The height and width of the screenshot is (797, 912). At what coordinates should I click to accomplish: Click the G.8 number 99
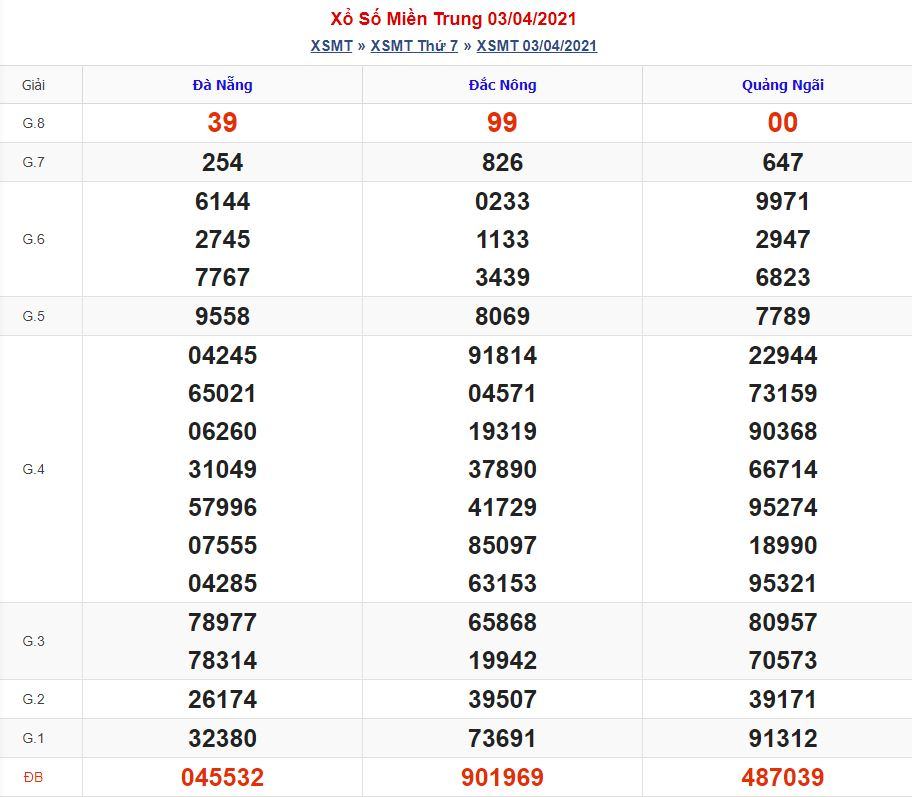pos(503,123)
